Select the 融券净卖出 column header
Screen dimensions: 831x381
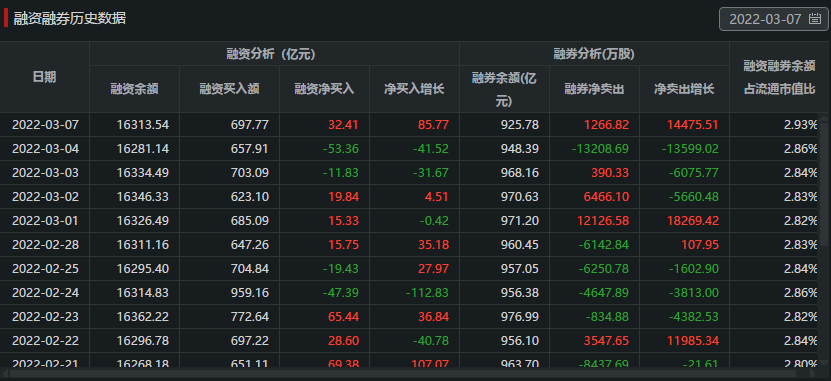(x=595, y=89)
